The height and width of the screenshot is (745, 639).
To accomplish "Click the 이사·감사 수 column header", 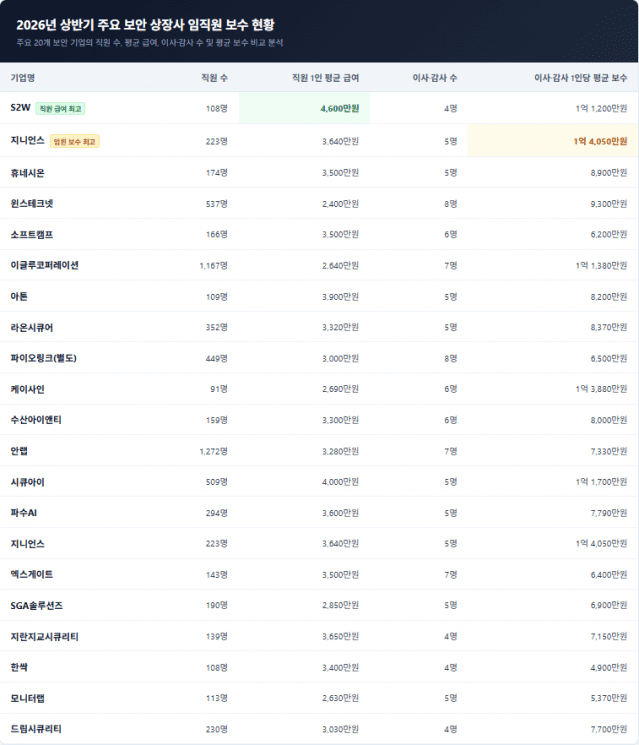I will [435, 78].
